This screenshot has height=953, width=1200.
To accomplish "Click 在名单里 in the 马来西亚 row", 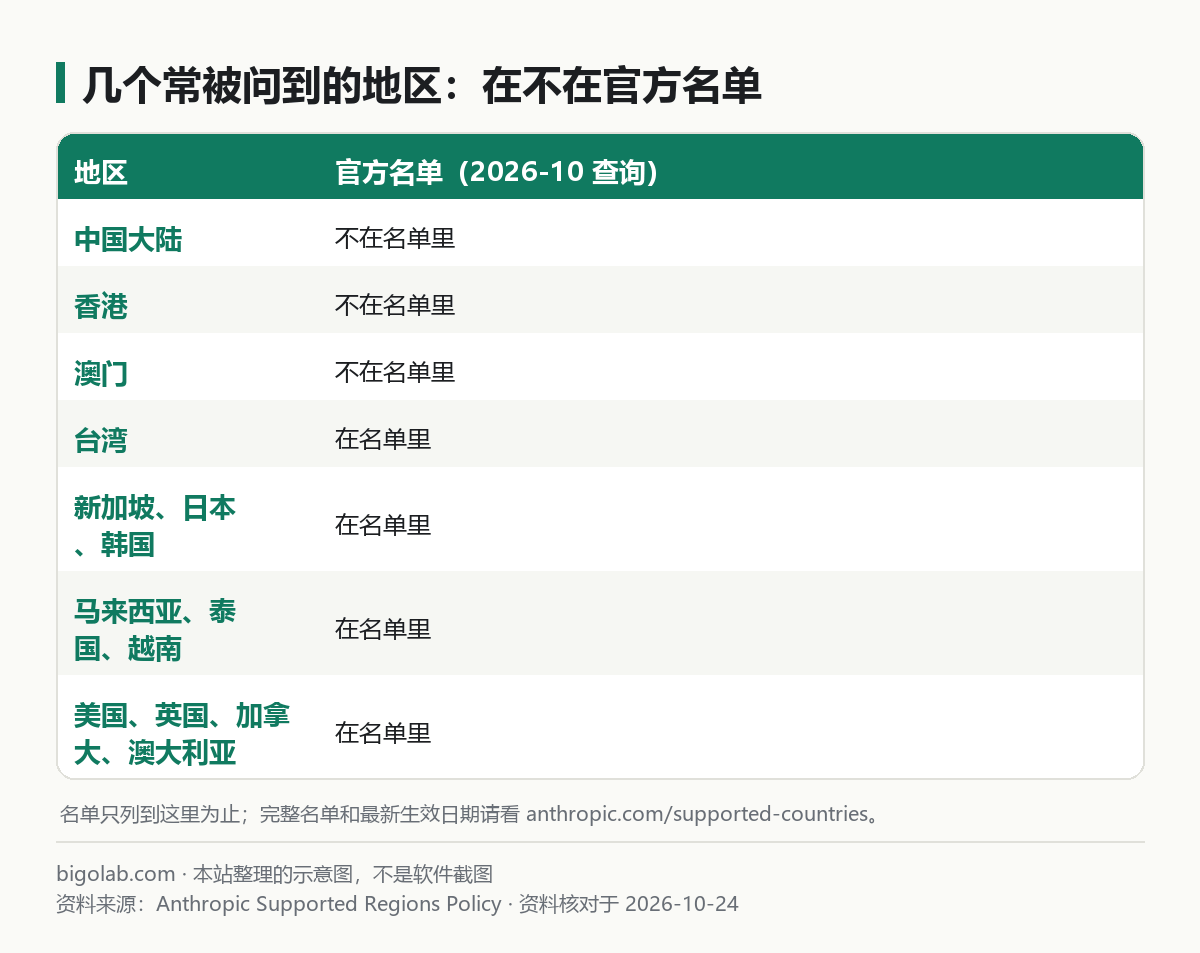I will pos(383,629).
